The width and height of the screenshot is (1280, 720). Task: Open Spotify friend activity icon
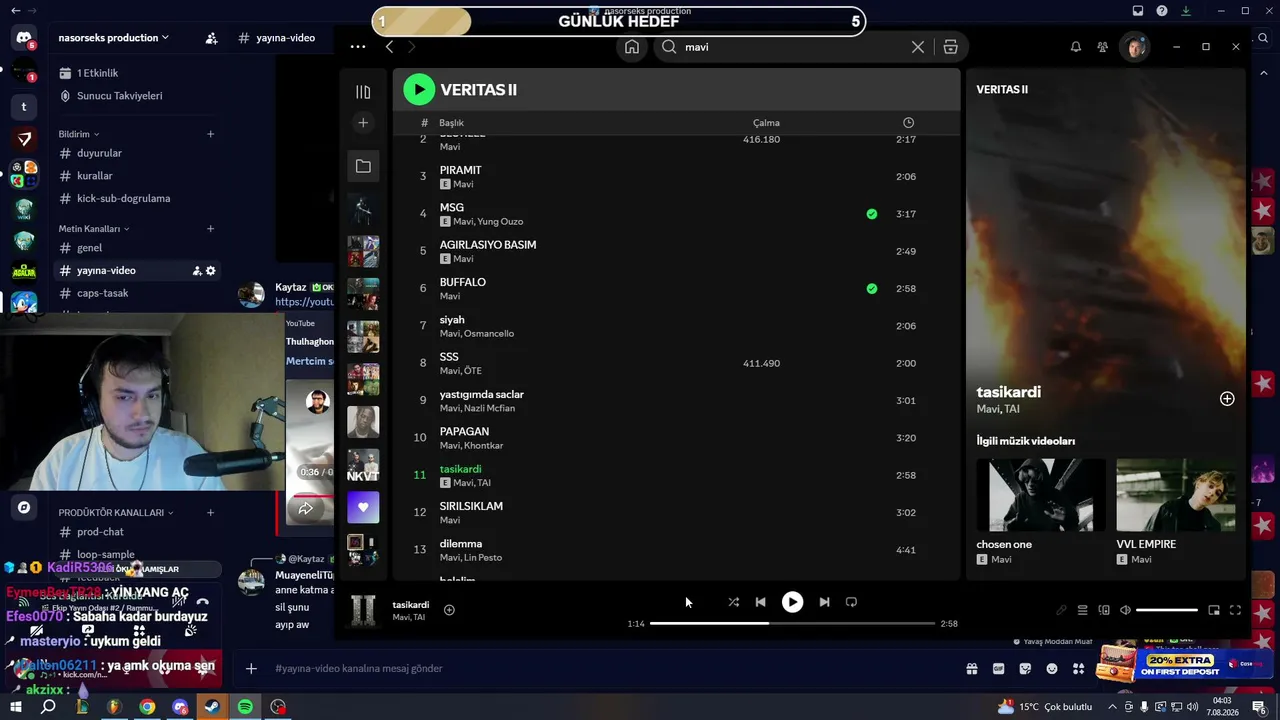point(1102,47)
